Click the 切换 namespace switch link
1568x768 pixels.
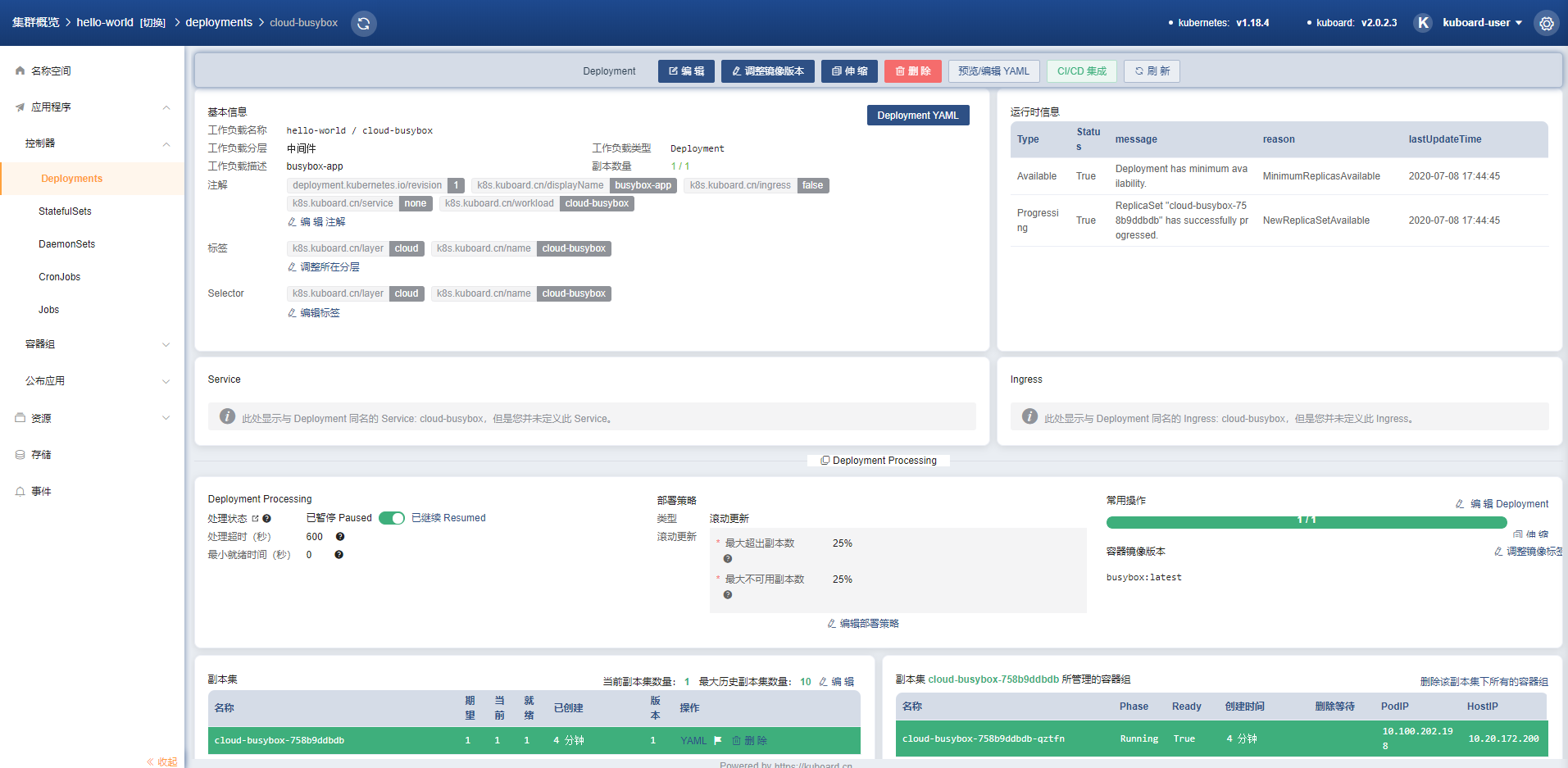tap(152, 23)
